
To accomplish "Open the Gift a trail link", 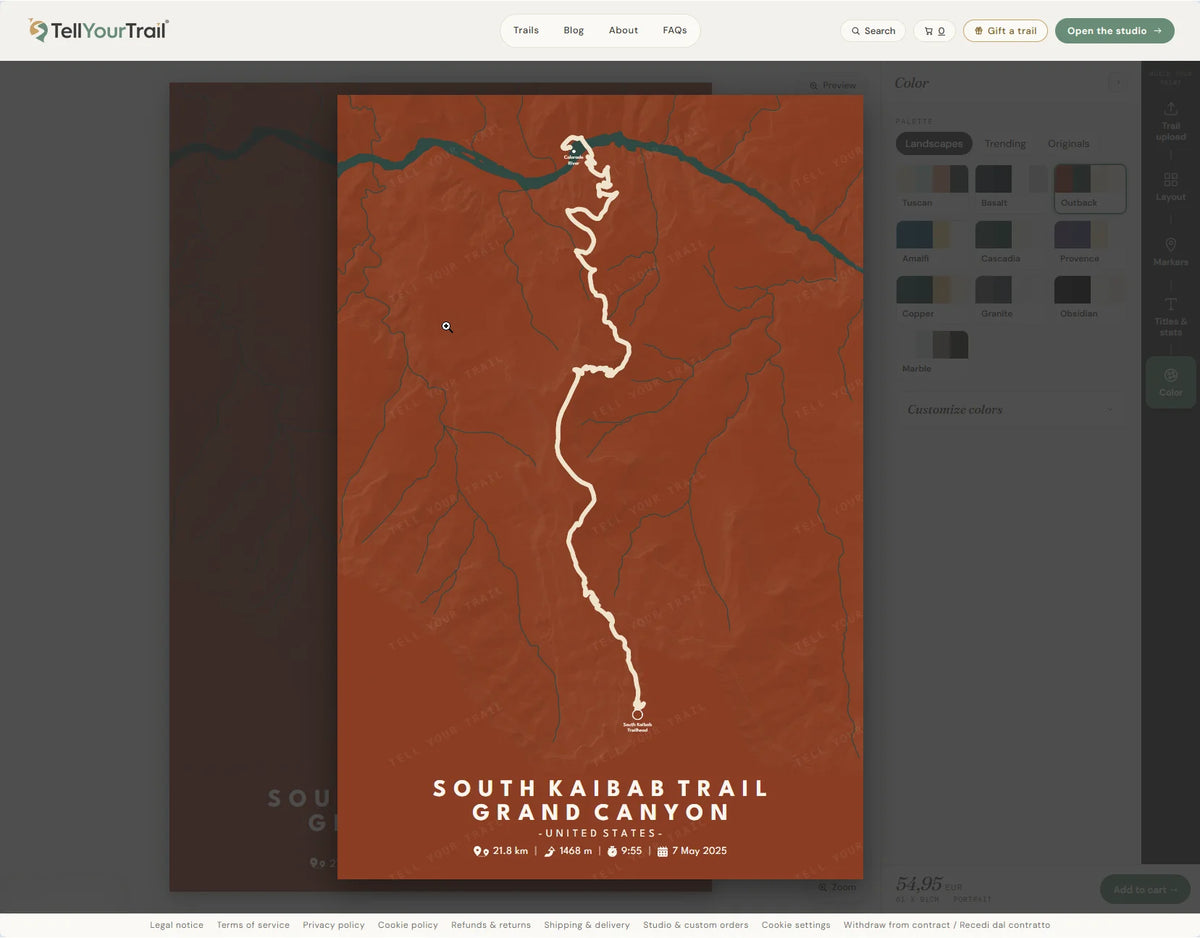I will (1005, 31).
